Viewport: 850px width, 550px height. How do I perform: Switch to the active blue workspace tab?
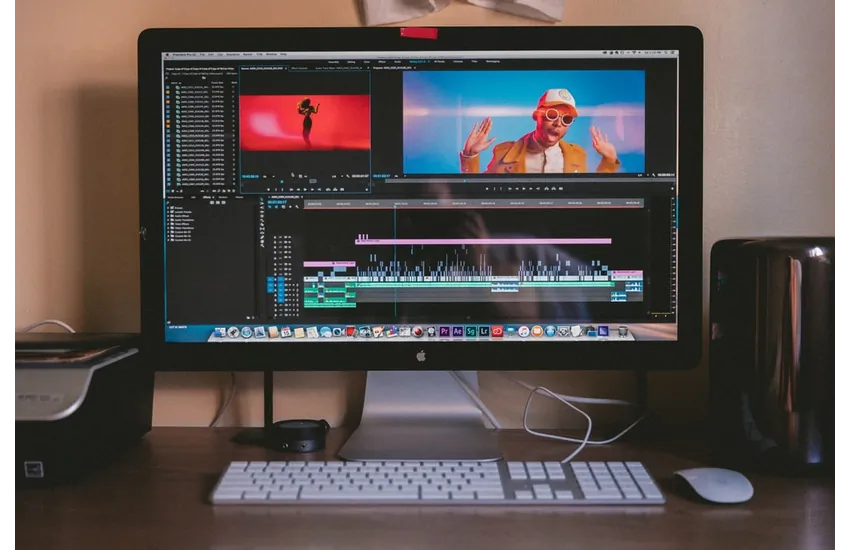[416, 61]
